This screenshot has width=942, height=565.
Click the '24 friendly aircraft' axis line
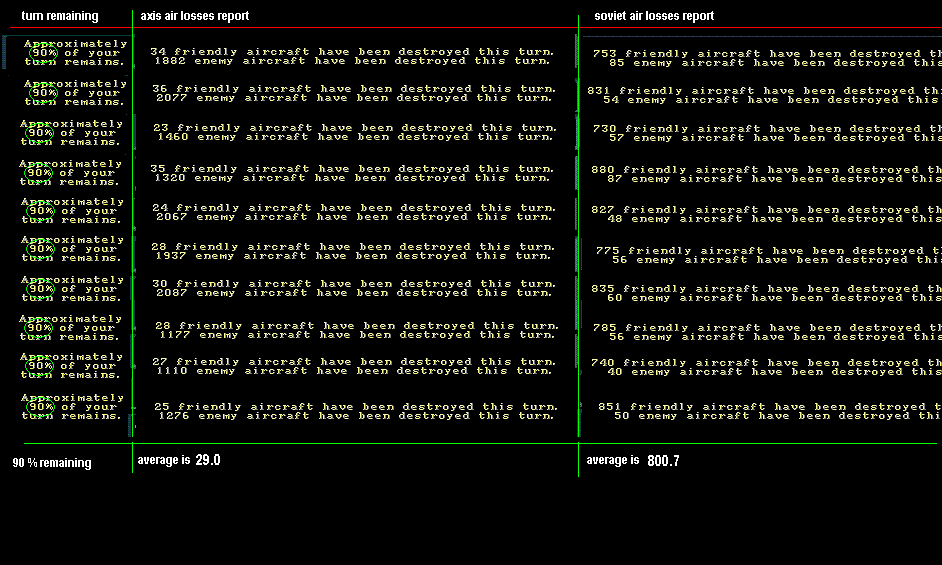point(354,207)
